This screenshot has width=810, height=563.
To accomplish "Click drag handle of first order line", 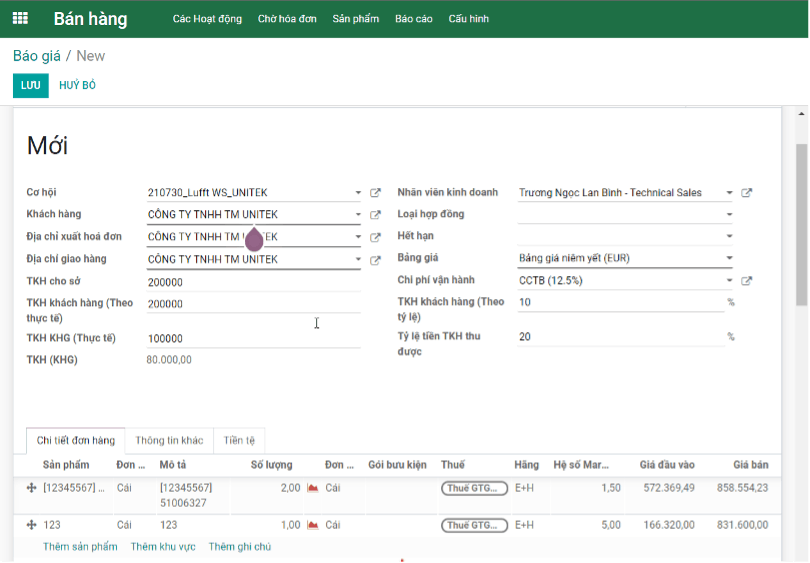I will (32, 488).
